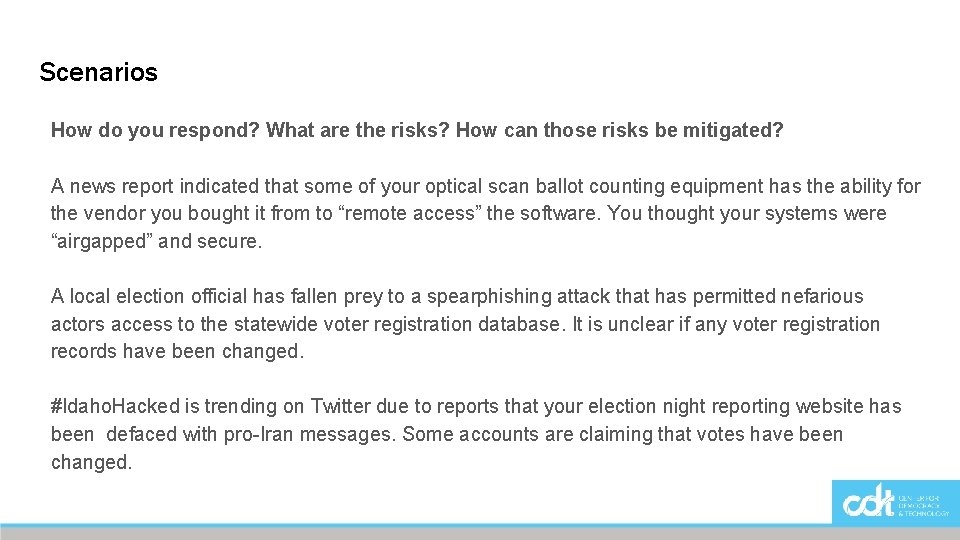Click the gray footer bar
This screenshot has width=960, height=540.
400,534
